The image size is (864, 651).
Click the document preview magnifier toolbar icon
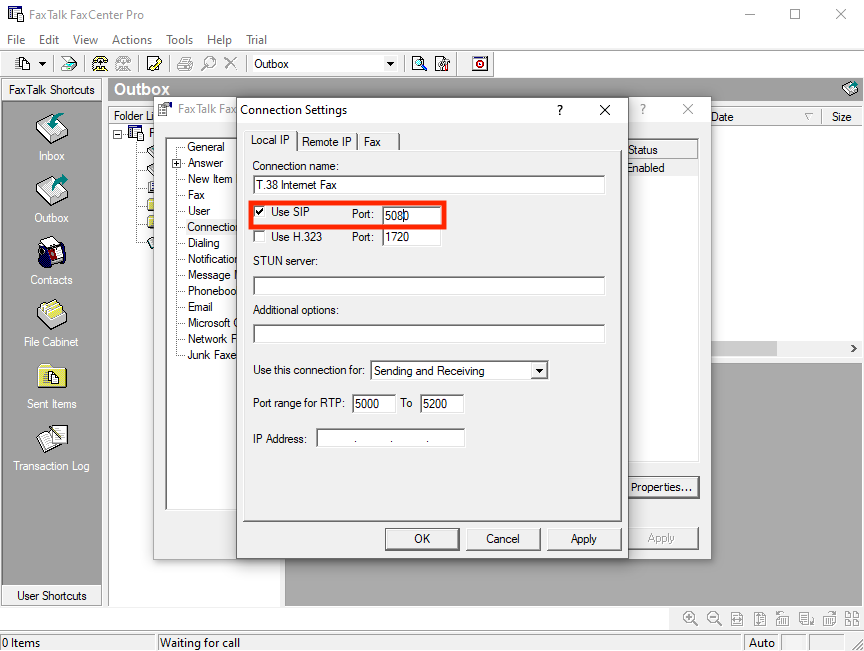pyautogui.click(x=419, y=64)
